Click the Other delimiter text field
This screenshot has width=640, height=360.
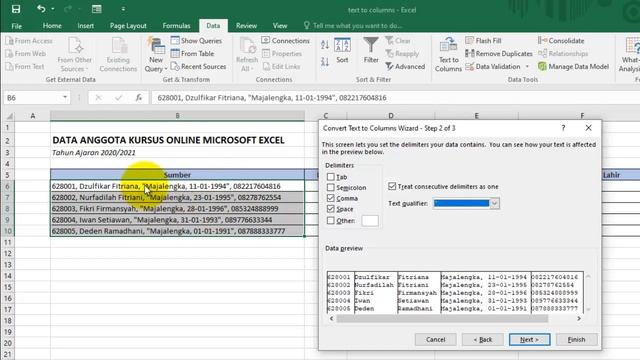tap(370, 221)
